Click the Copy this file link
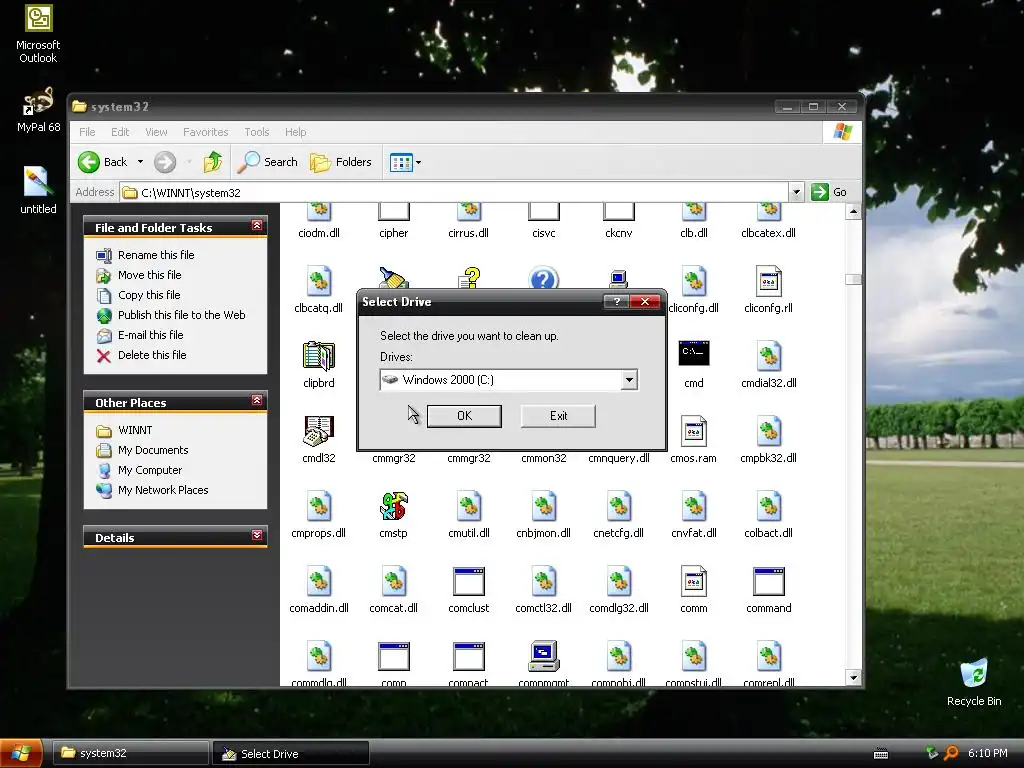 click(x=149, y=295)
